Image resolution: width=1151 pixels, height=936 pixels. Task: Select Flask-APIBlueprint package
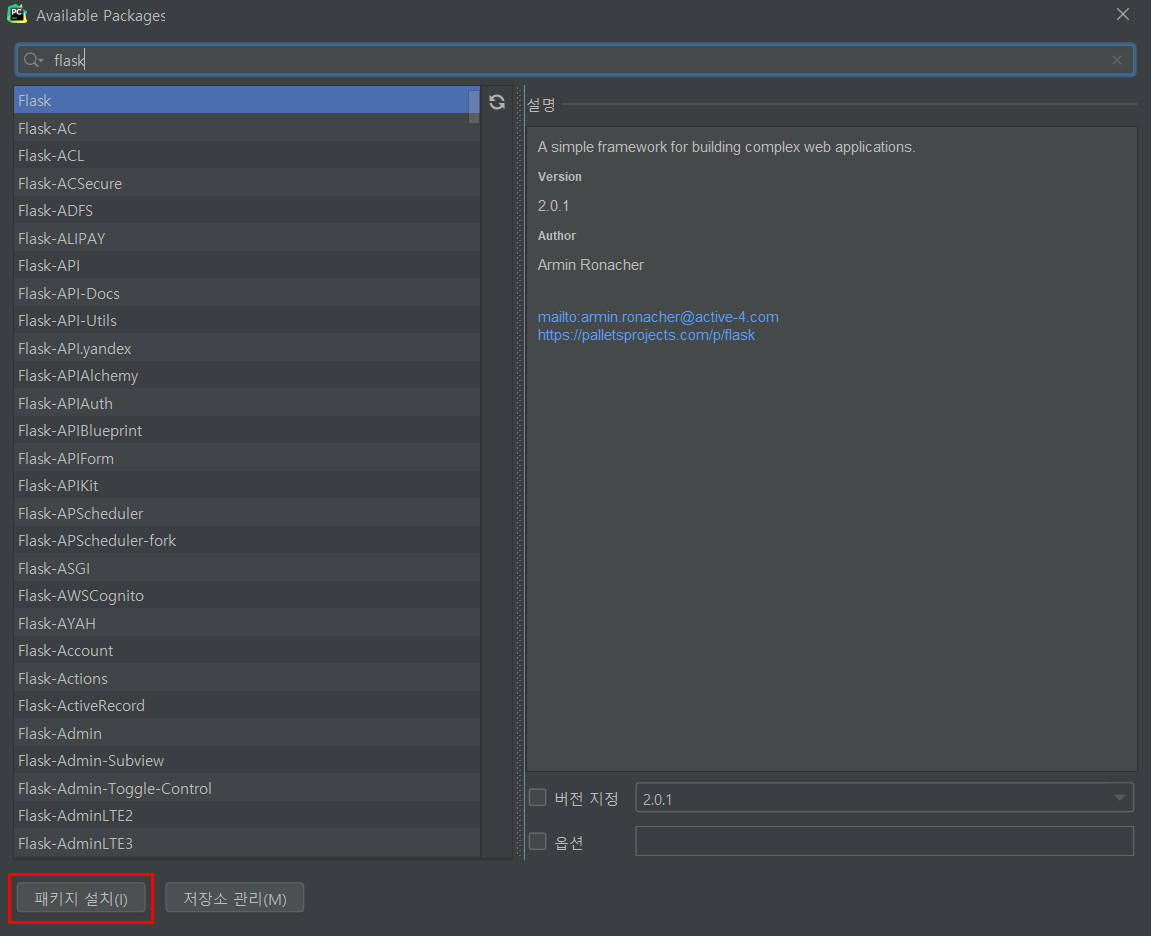(x=247, y=431)
